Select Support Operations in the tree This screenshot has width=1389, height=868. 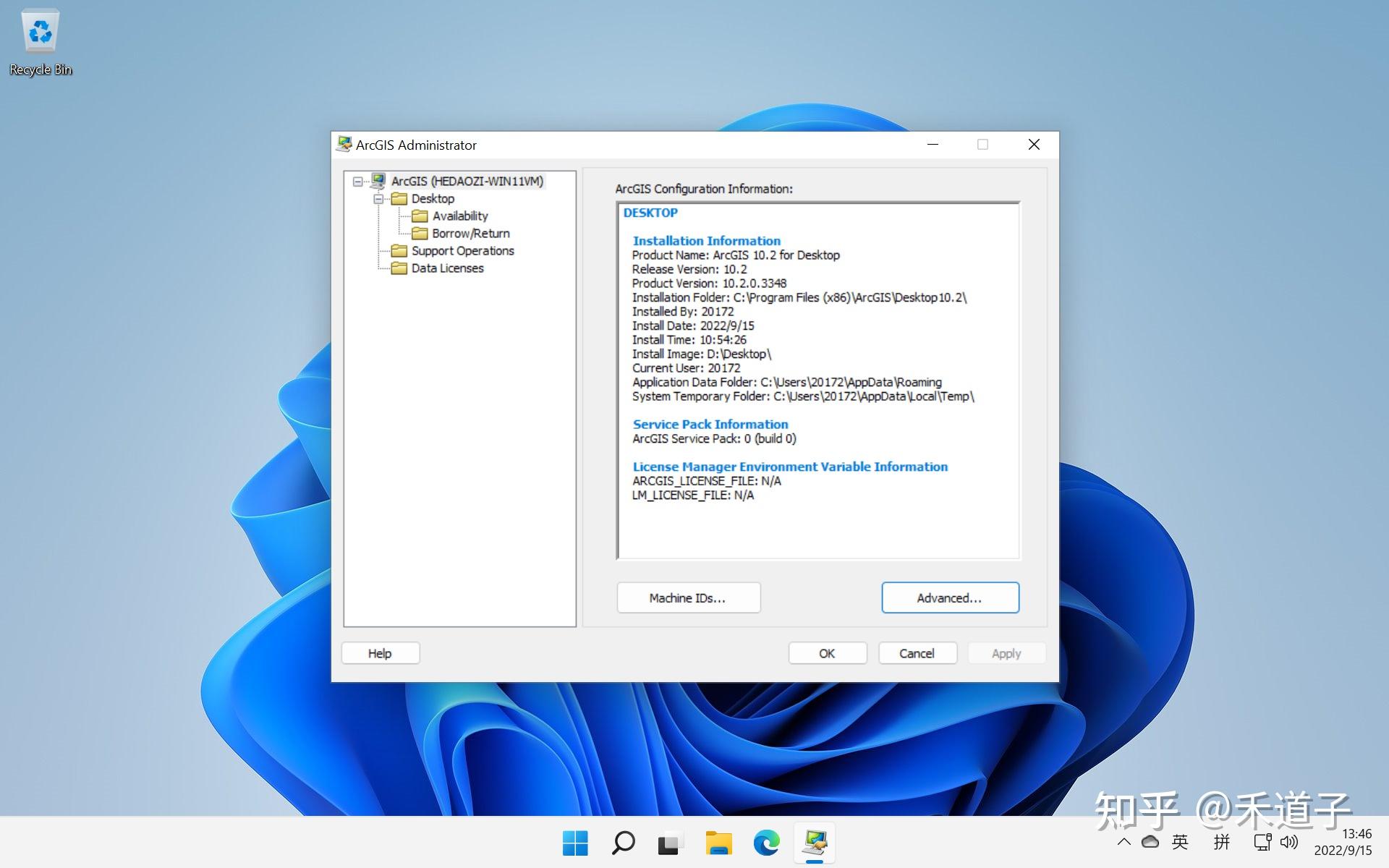(463, 251)
